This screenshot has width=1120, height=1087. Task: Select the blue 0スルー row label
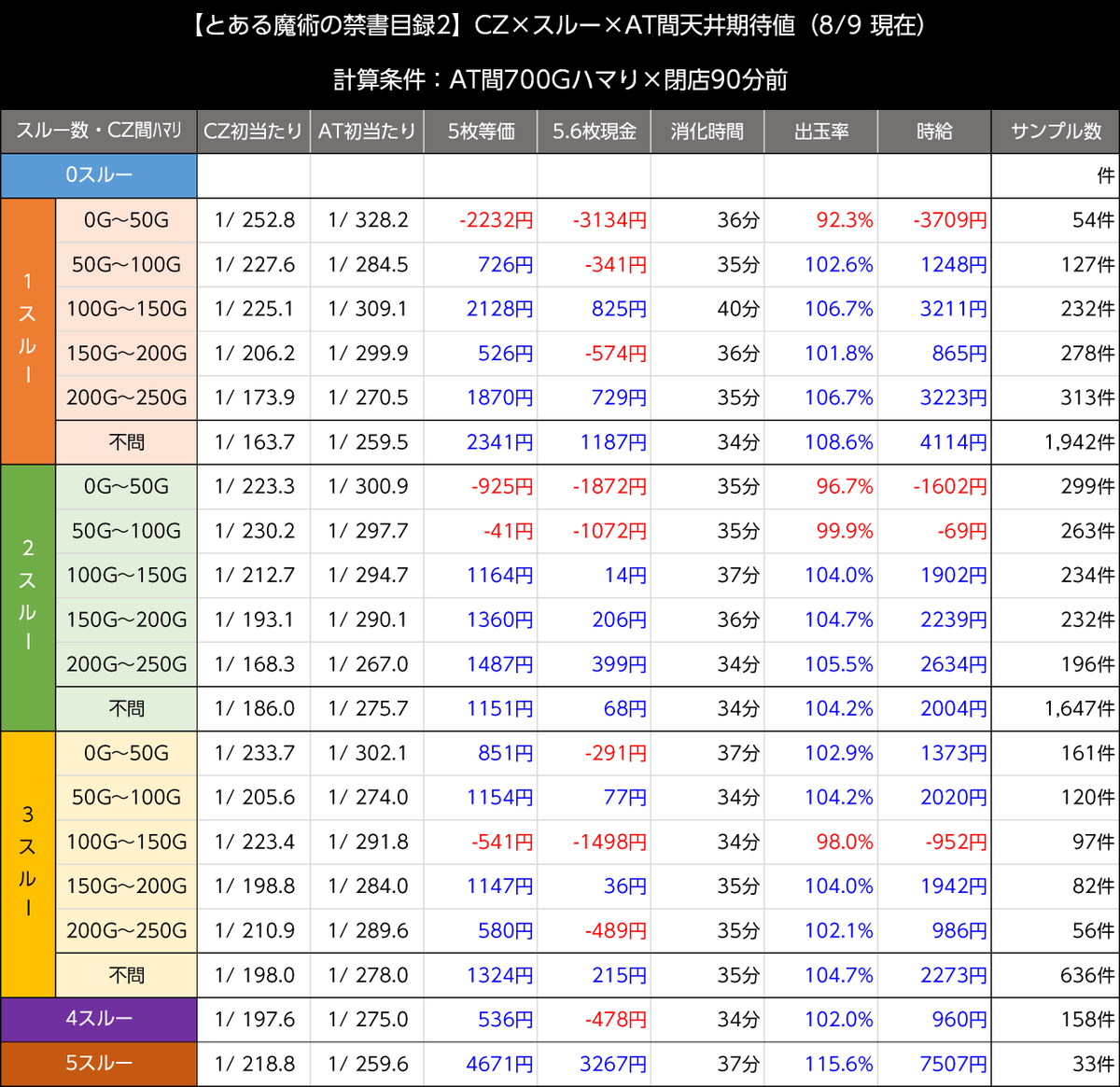[x=99, y=175]
